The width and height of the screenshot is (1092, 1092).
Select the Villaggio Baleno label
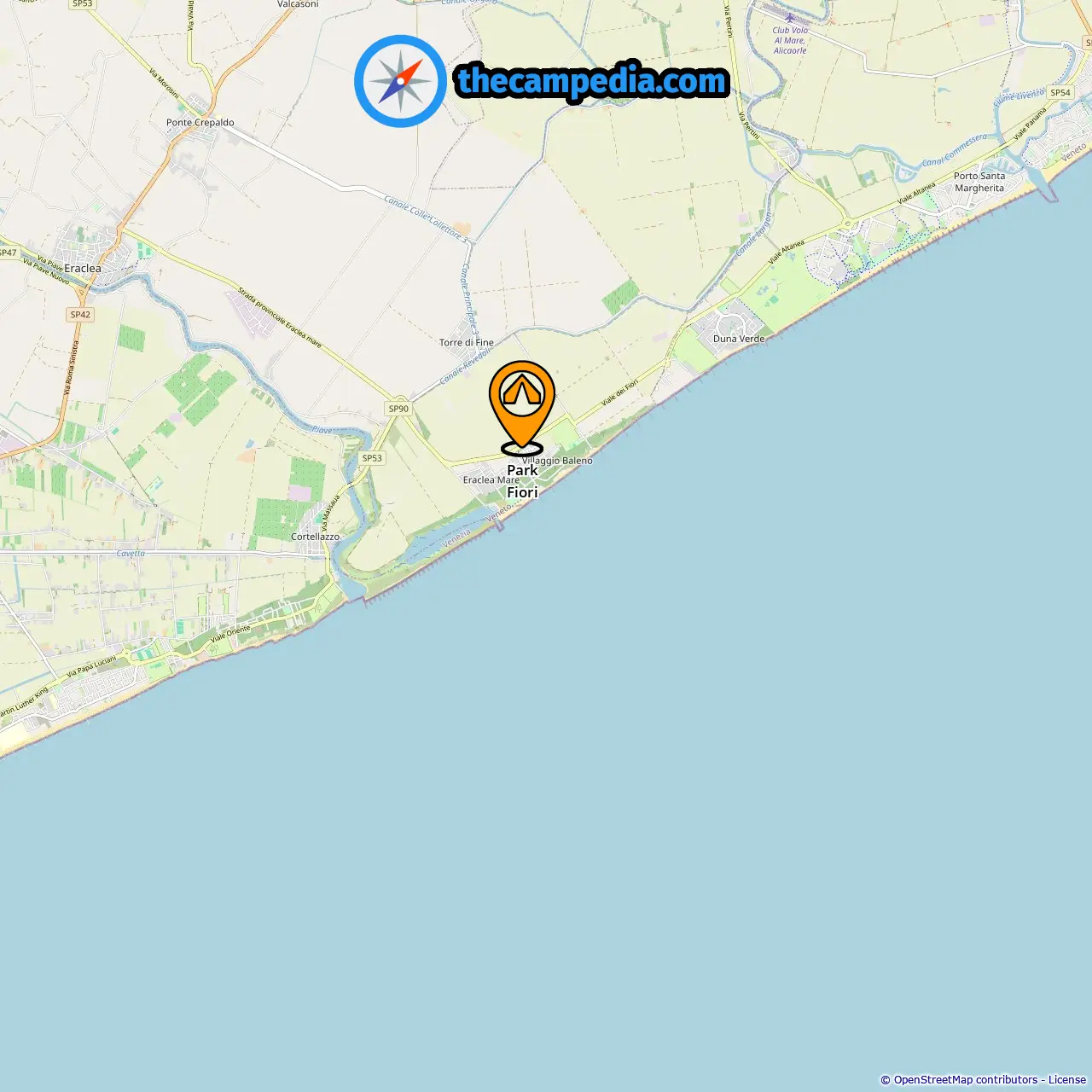point(558,461)
